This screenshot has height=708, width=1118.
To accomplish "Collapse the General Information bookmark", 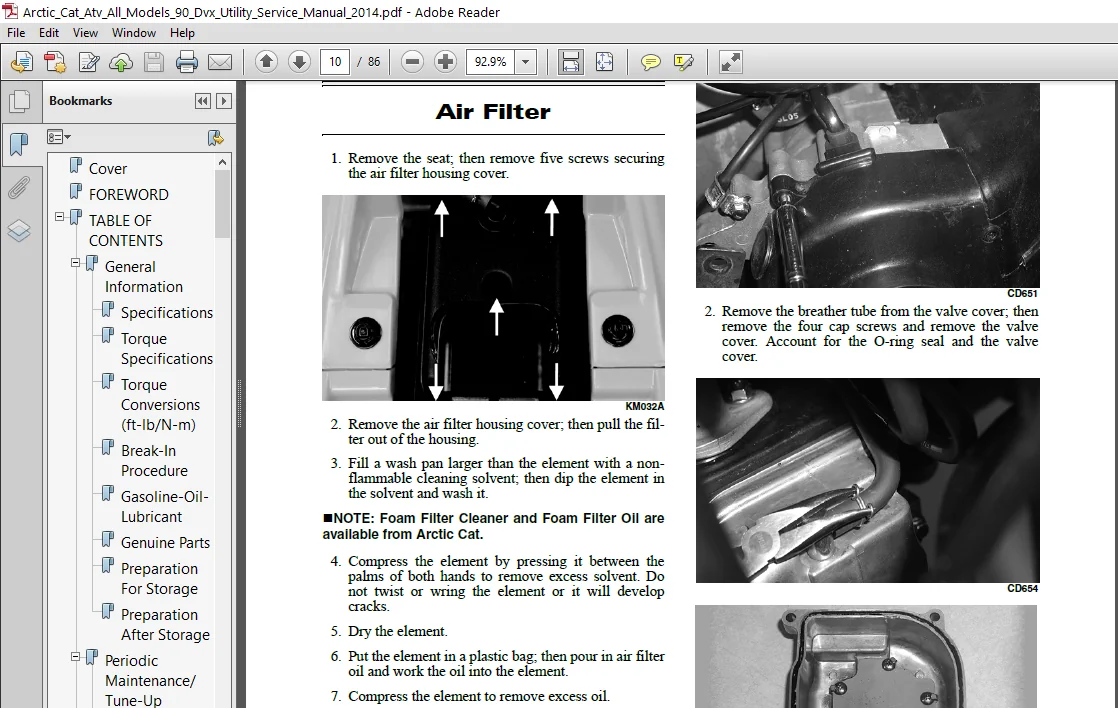I will coord(75,262).
